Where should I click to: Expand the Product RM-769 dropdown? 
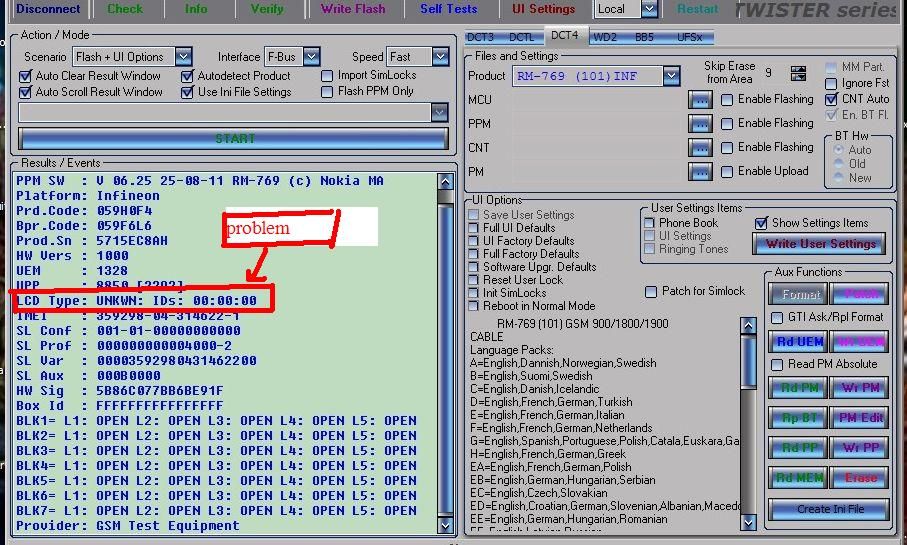coord(670,76)
